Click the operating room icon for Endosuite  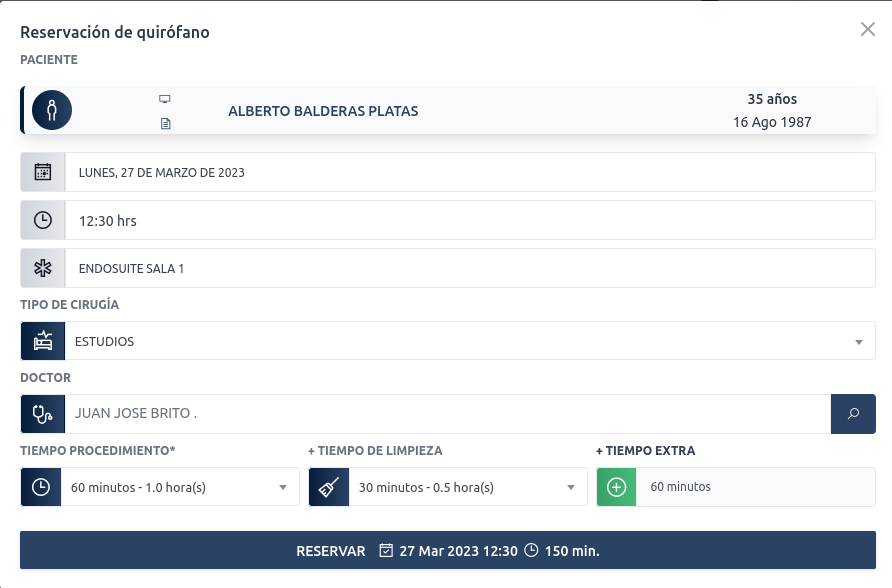point(43,268)
